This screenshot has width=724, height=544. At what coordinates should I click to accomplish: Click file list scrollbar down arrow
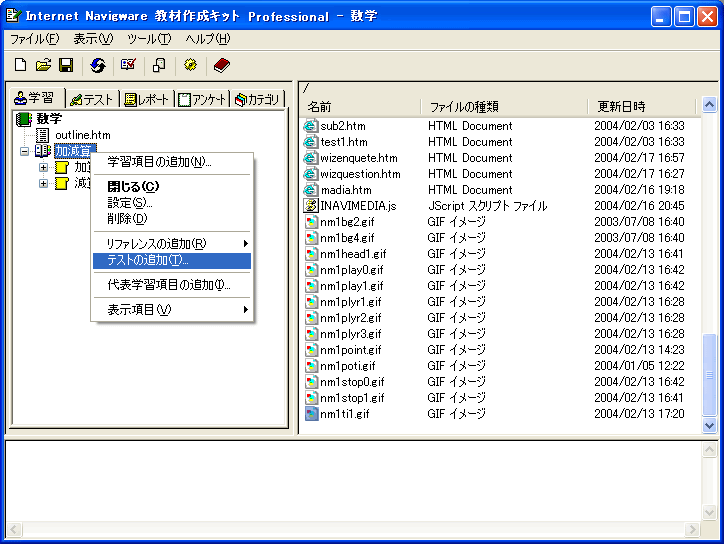click(x=709, y=425)
